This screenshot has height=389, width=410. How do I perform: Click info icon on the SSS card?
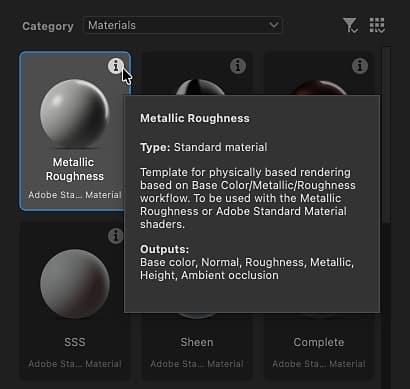click(x=115, y=236)
